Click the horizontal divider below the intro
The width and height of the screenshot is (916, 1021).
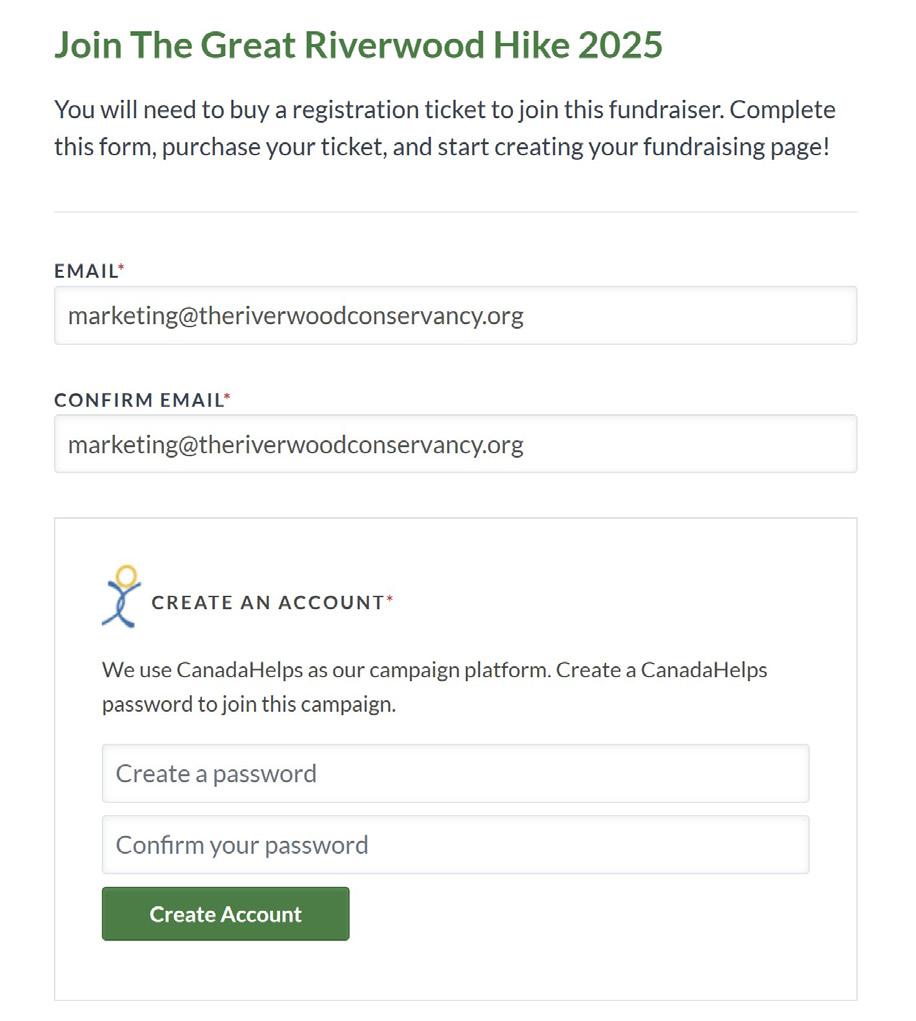pyautogui.click(x=455, y=212)
